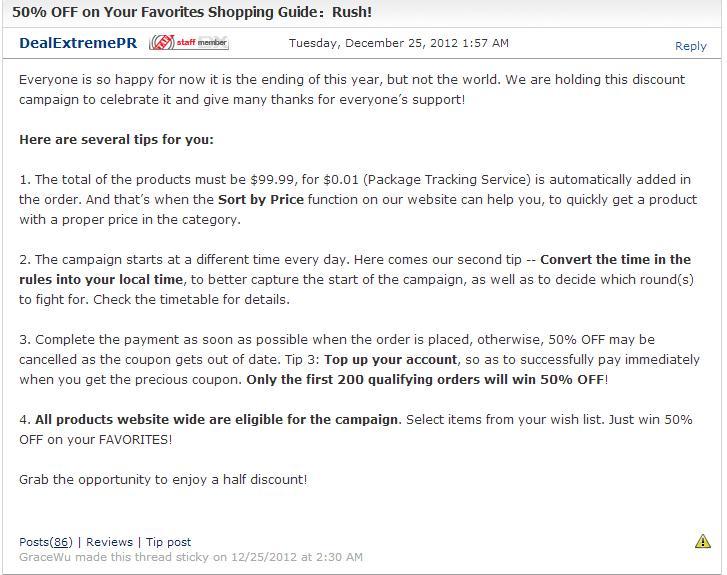Image resolution: width=727 pixels, height=575 pixels.
Task: Click the yellow warning report icon
Action: (x=702, y=541)
